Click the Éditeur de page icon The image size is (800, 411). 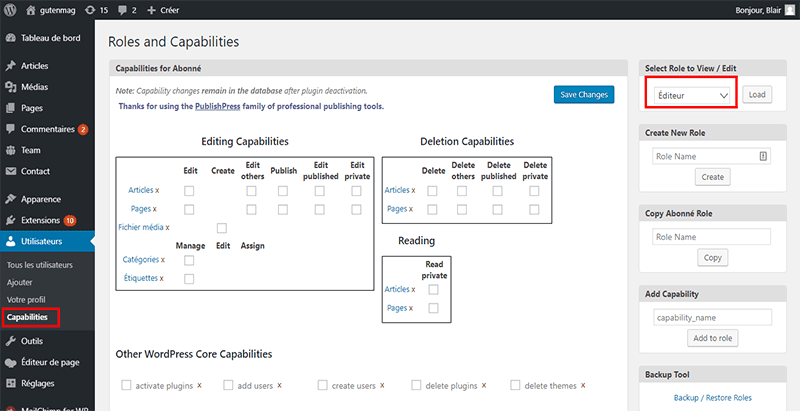tap(11, 363)
